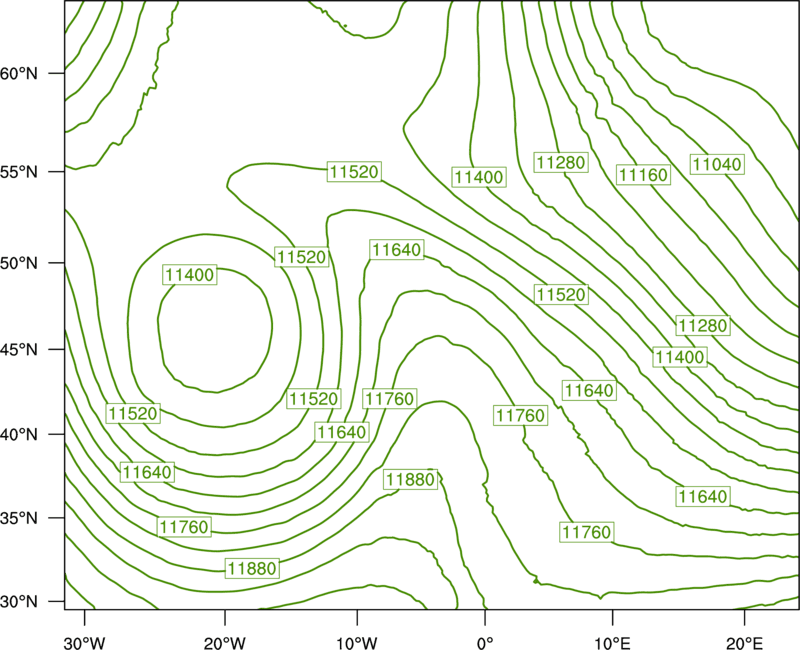Select the 20°E longitude axis label
Screen dimensions: 800x650
click(x=744, y=643)
